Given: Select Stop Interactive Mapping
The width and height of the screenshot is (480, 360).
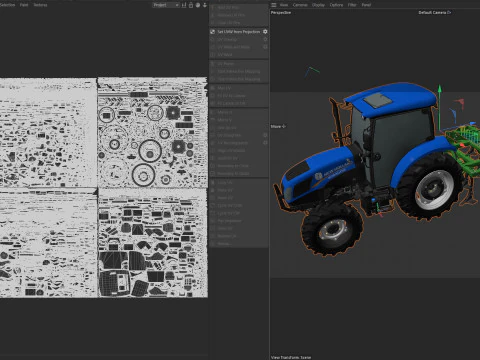Looking at the screenshot, I should (x=239, y=79).
